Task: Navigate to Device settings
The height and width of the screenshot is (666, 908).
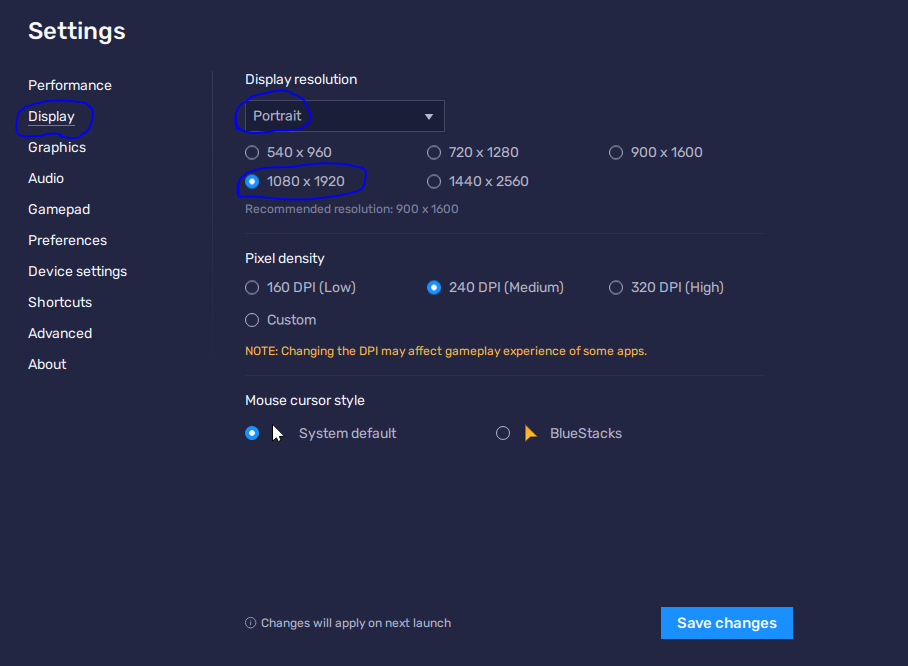Action: pos(77,272)
